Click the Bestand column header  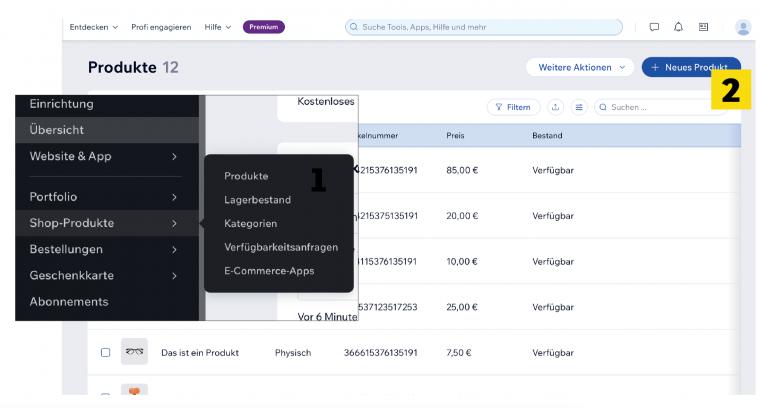click(547, 136)
